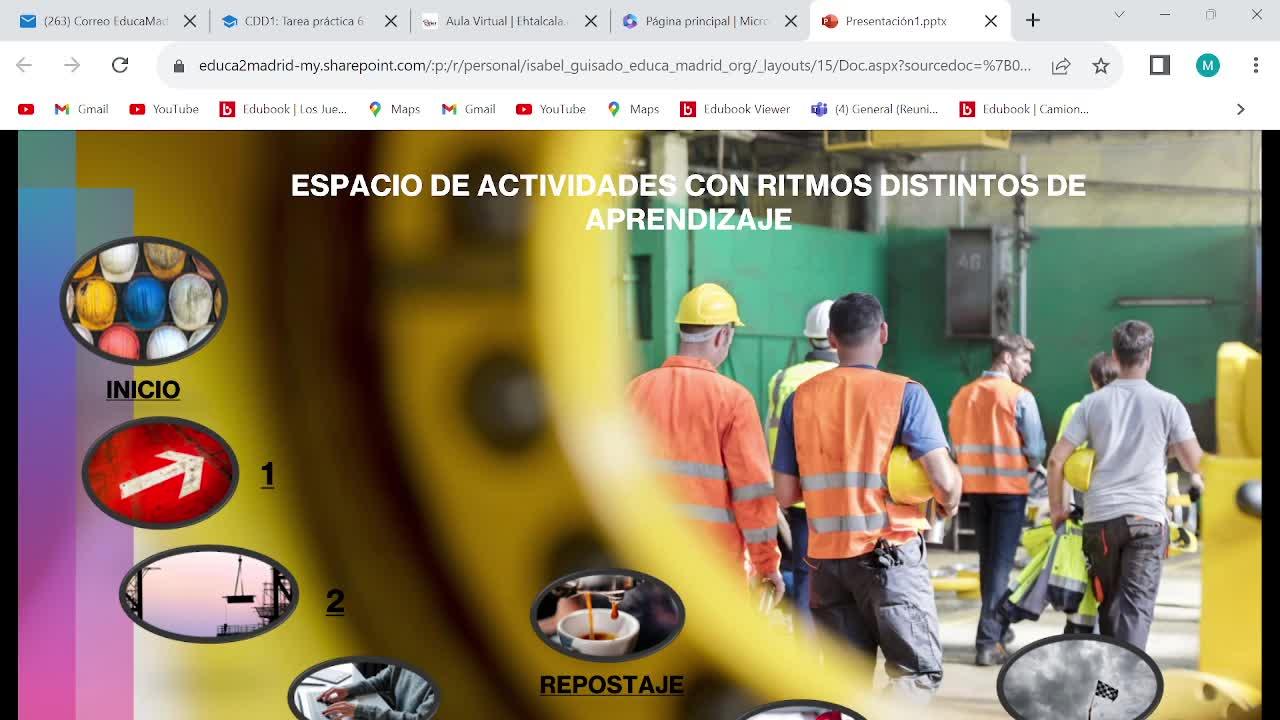Viewport: 1280px width, 720px height.
Task: Close the Correo EducaMadrid tab
Action: [x=190, y=21]
